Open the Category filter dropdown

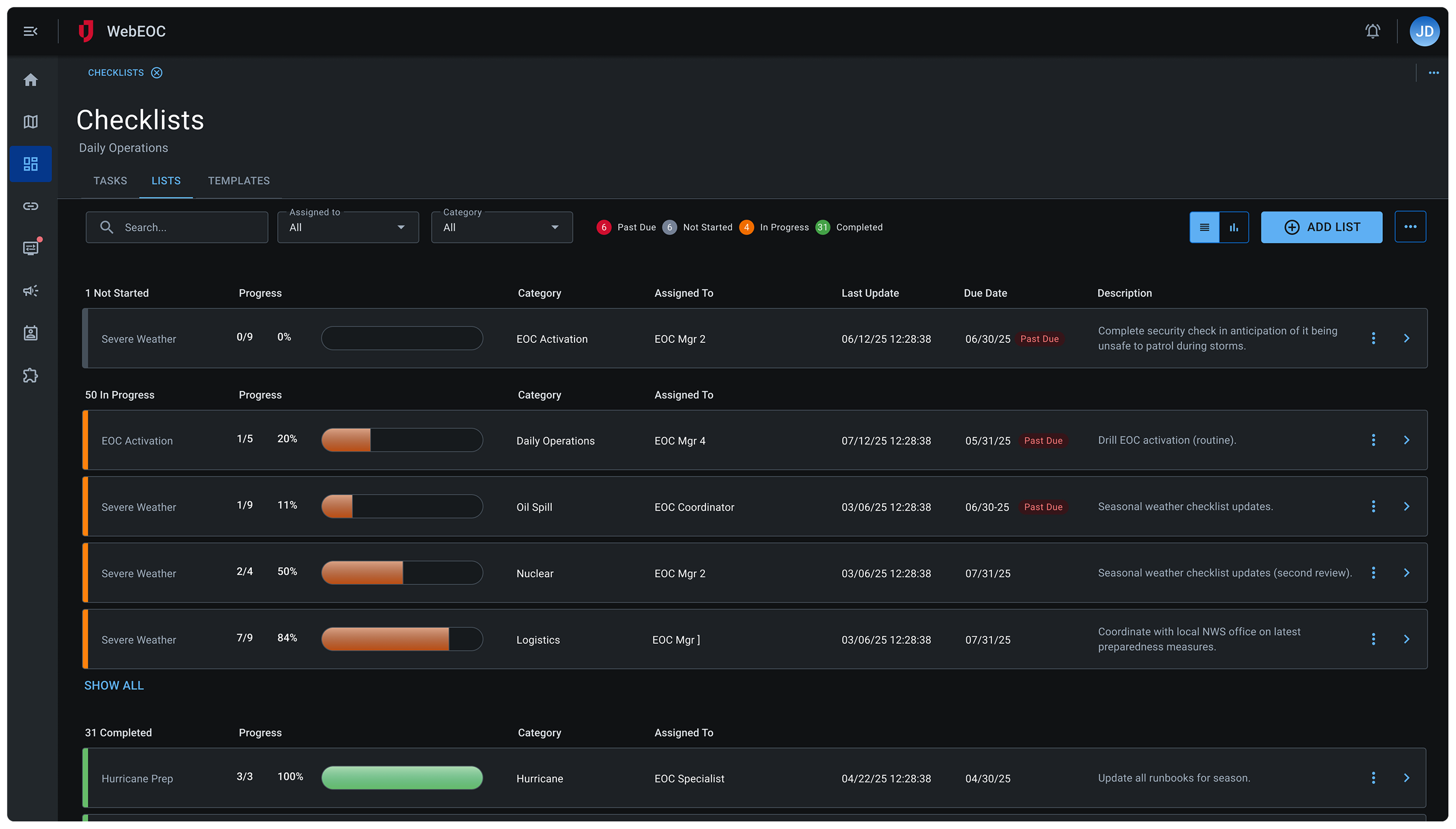[502, 227]
